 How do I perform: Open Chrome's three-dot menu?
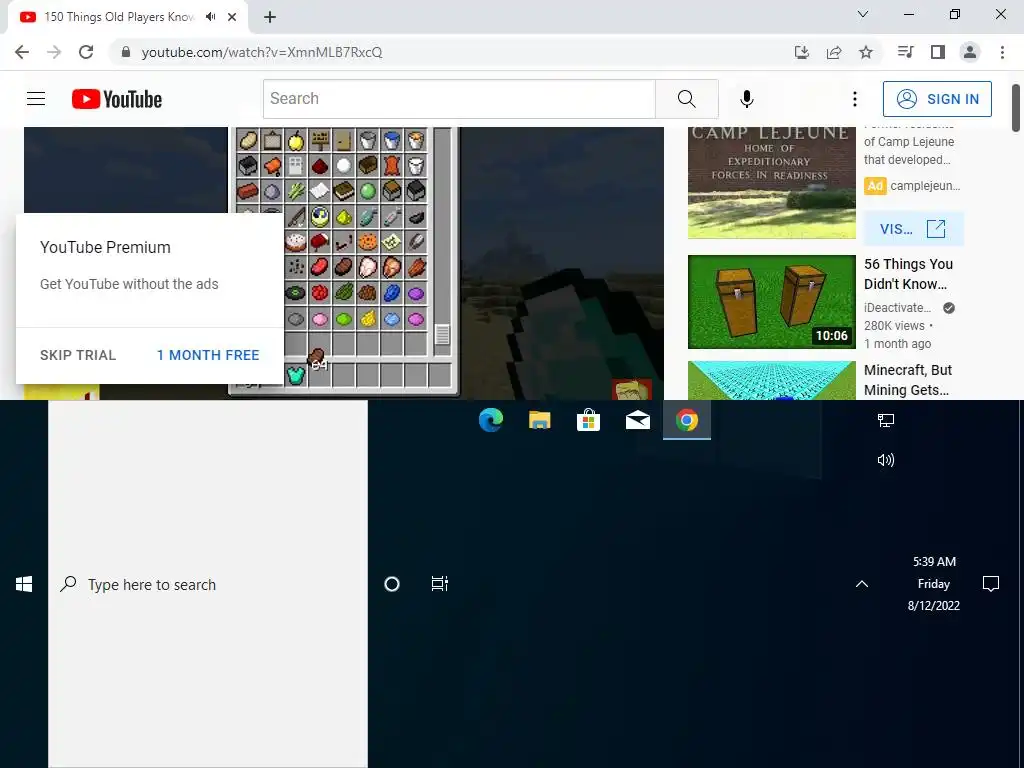coord(1002,52)
